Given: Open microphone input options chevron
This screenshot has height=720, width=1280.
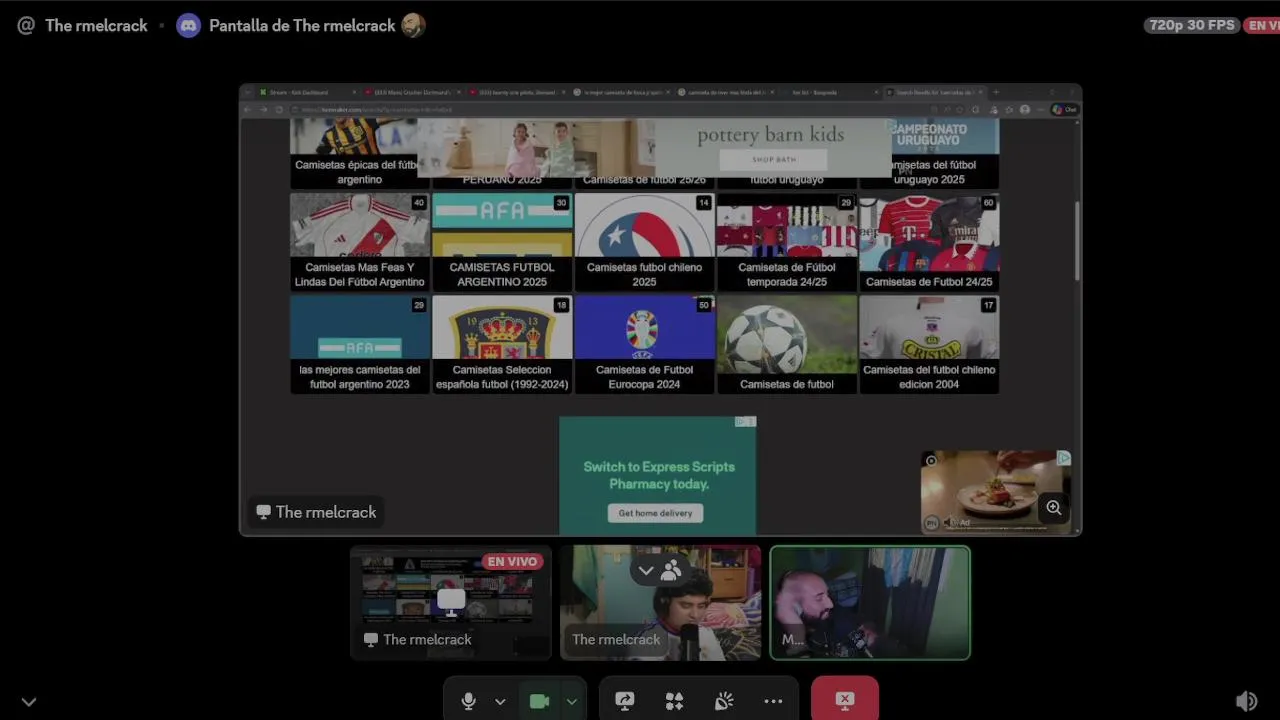Looking at the screenshot, I should point(500,702).
